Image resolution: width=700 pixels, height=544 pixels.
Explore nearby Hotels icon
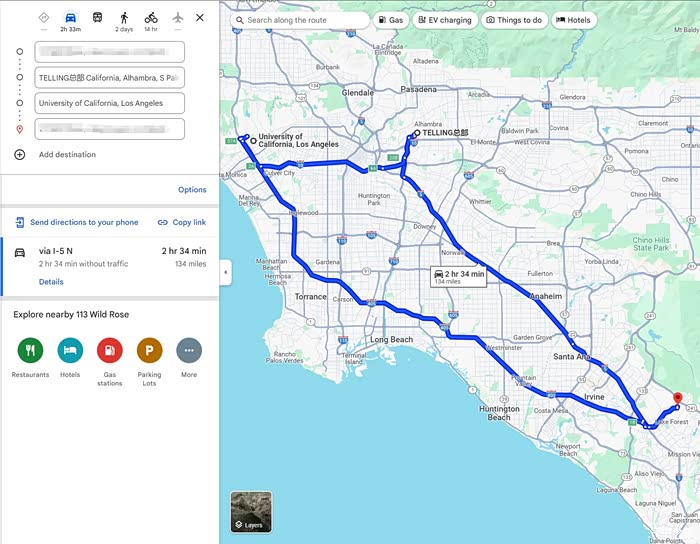pyautogui.click(x=70, y=350)
